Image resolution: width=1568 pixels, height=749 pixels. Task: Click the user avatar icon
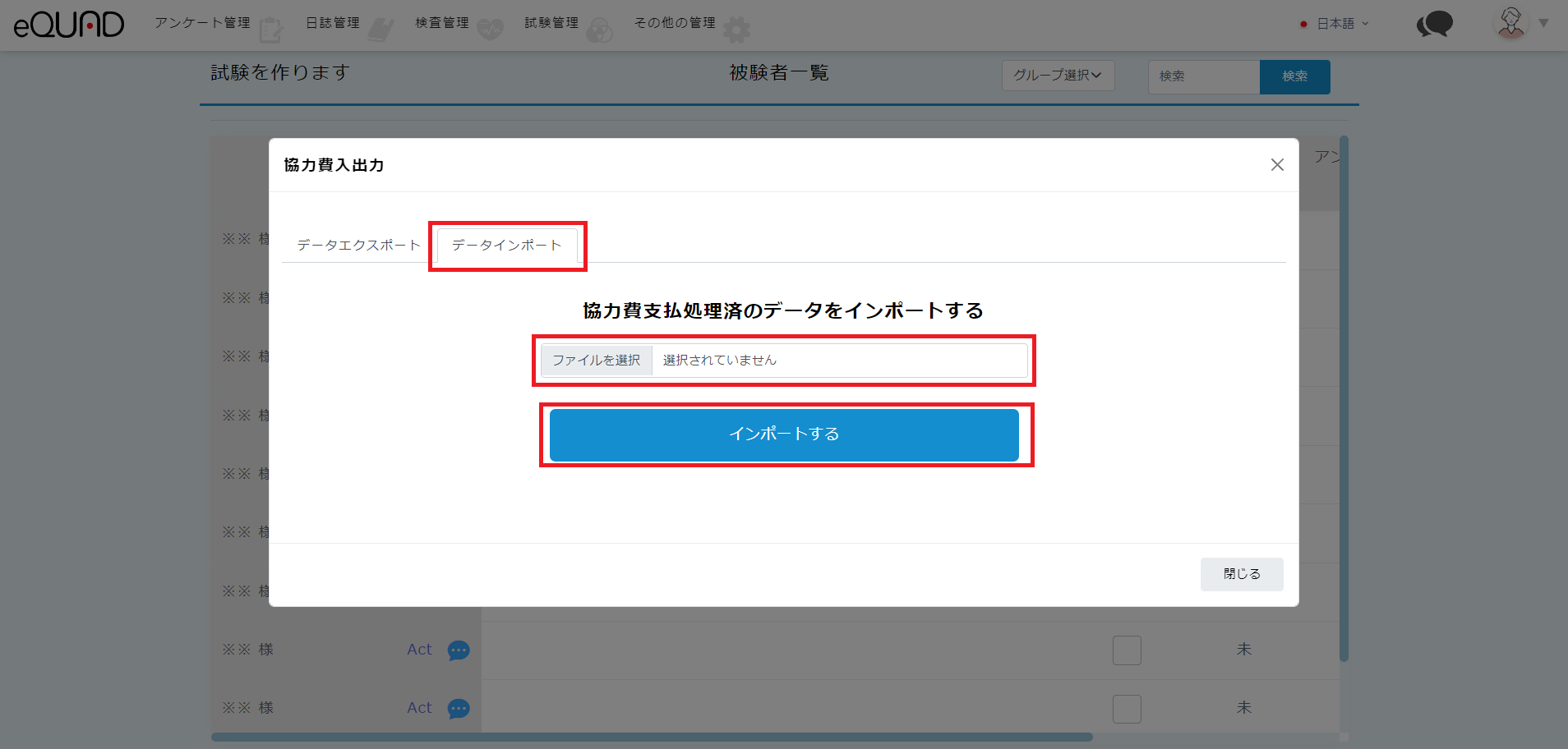(1510, 24)
